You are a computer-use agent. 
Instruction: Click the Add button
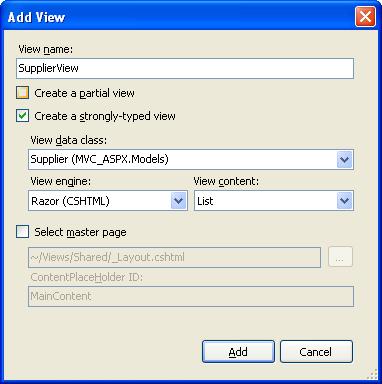pos(238,352)
